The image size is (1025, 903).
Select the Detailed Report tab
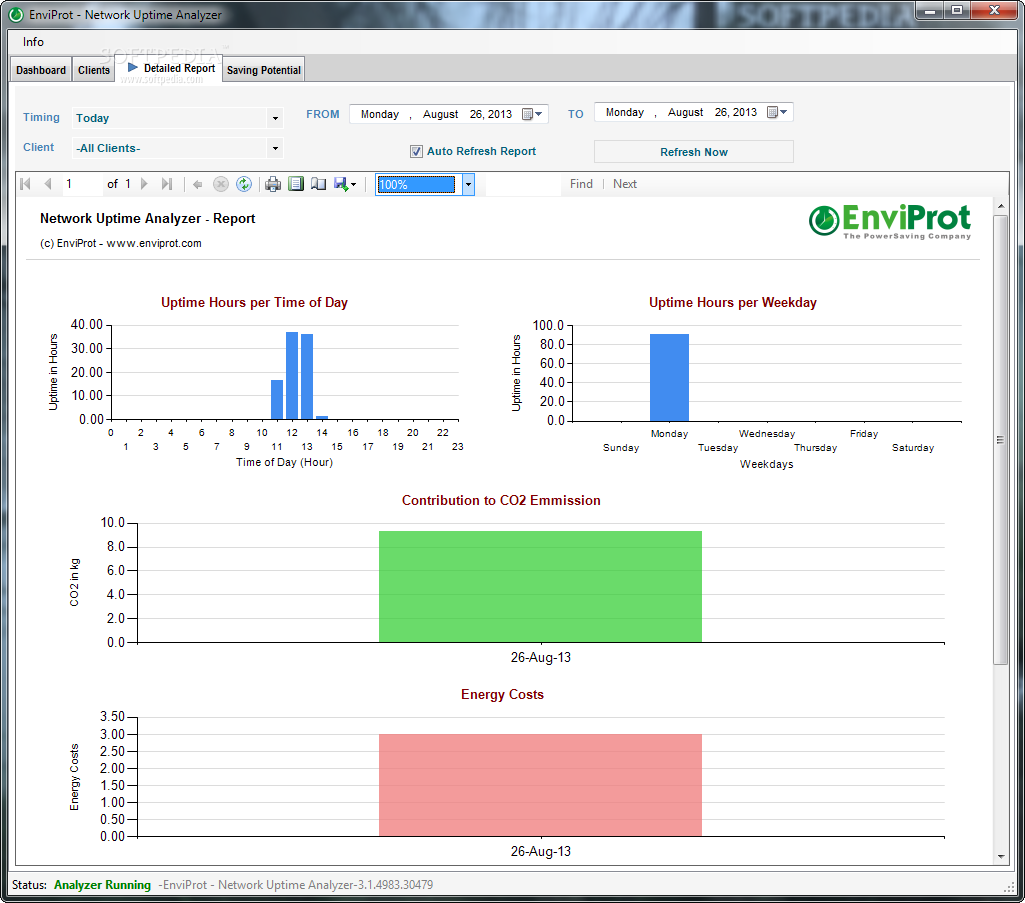[x=171, y=68]
